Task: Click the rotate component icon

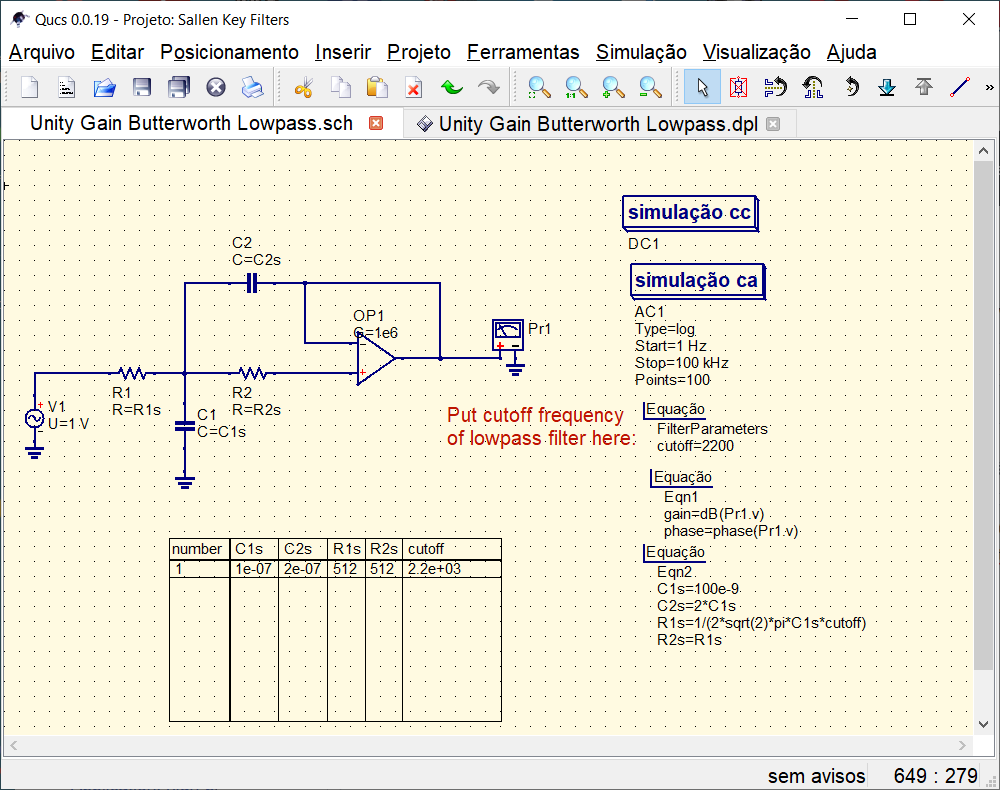Action: pos(852,87)
